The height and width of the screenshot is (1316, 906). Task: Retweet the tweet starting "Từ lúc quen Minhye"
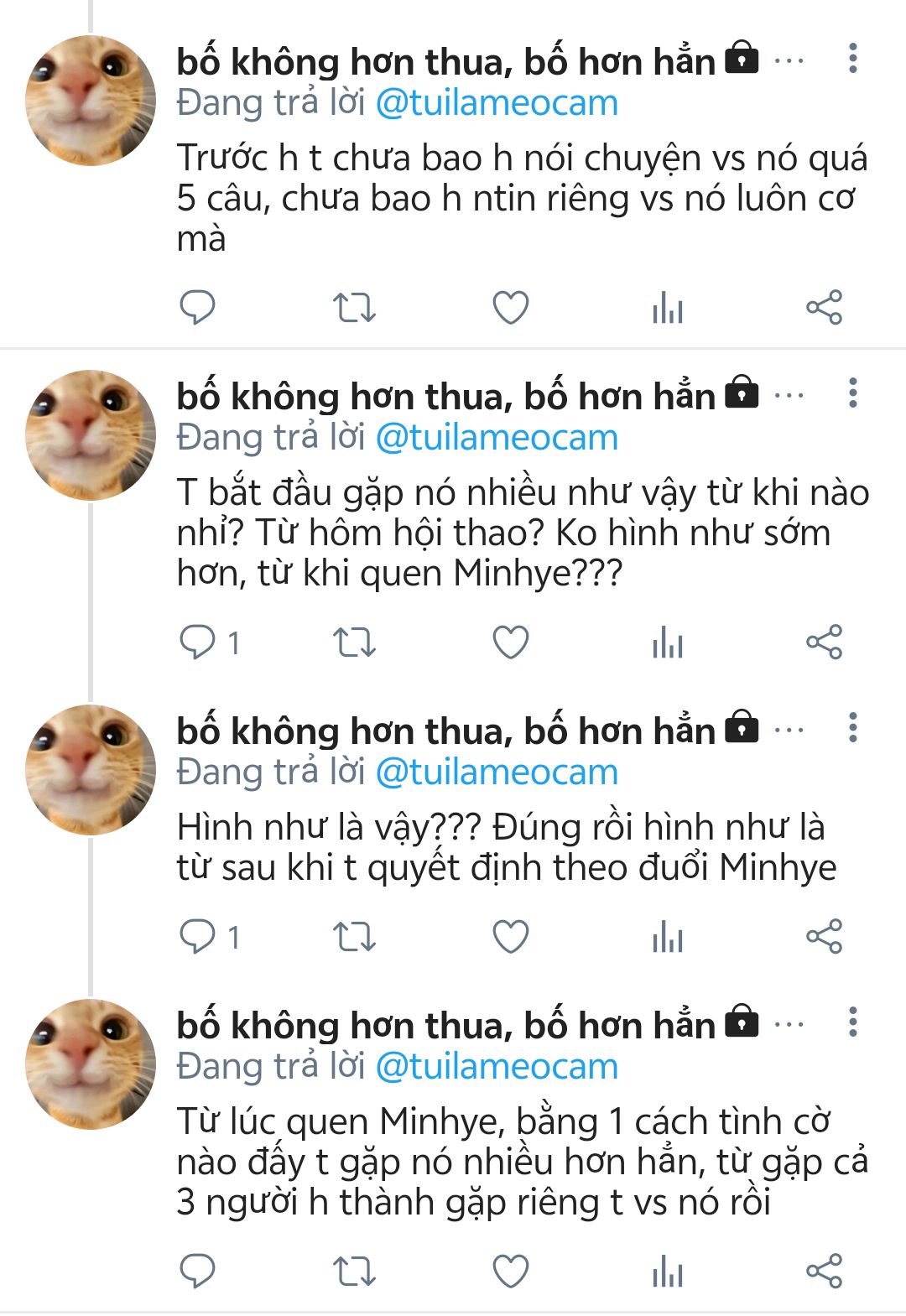point(354,1271)
